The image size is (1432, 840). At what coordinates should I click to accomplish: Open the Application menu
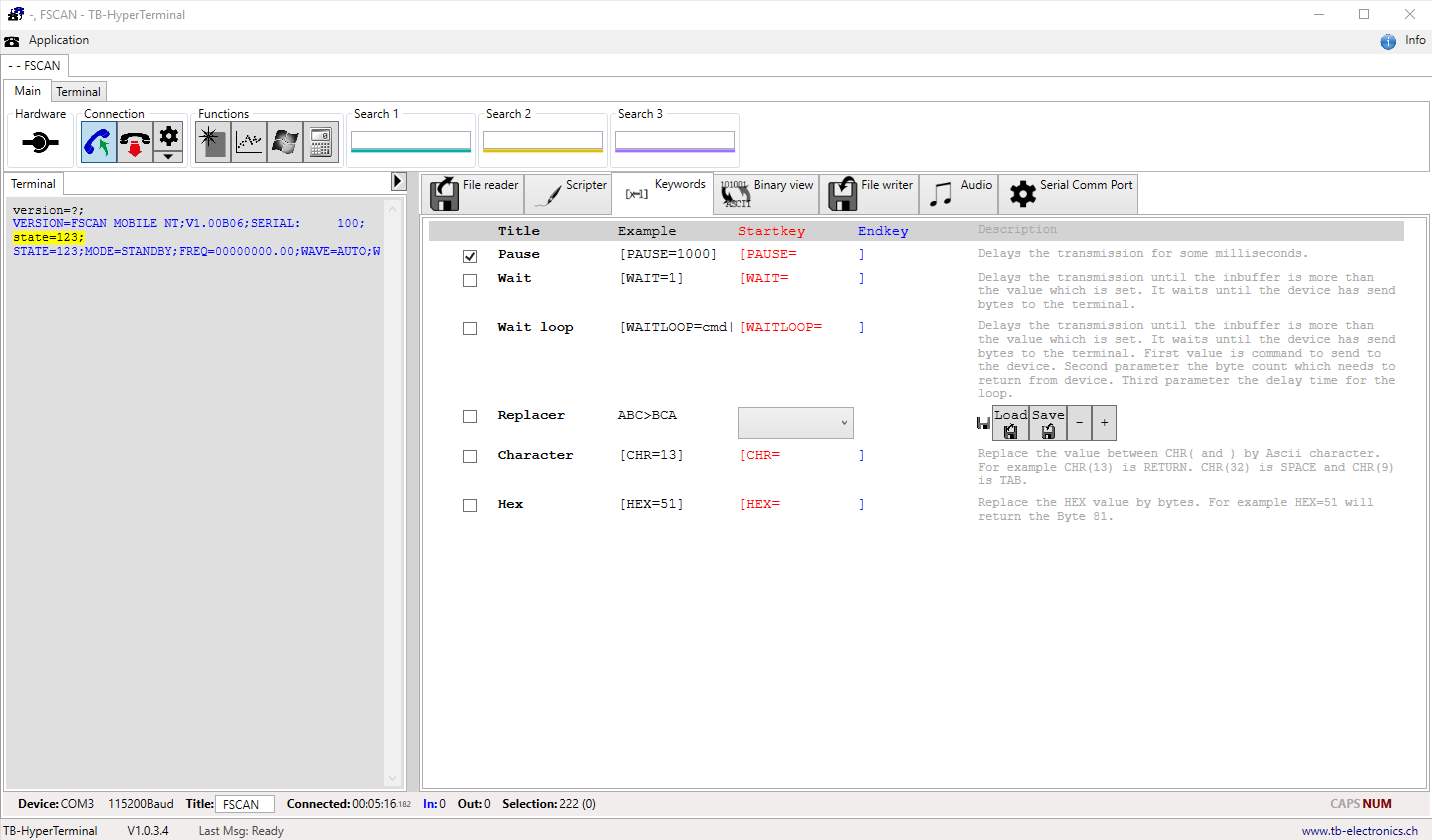[x=59, y=40]
